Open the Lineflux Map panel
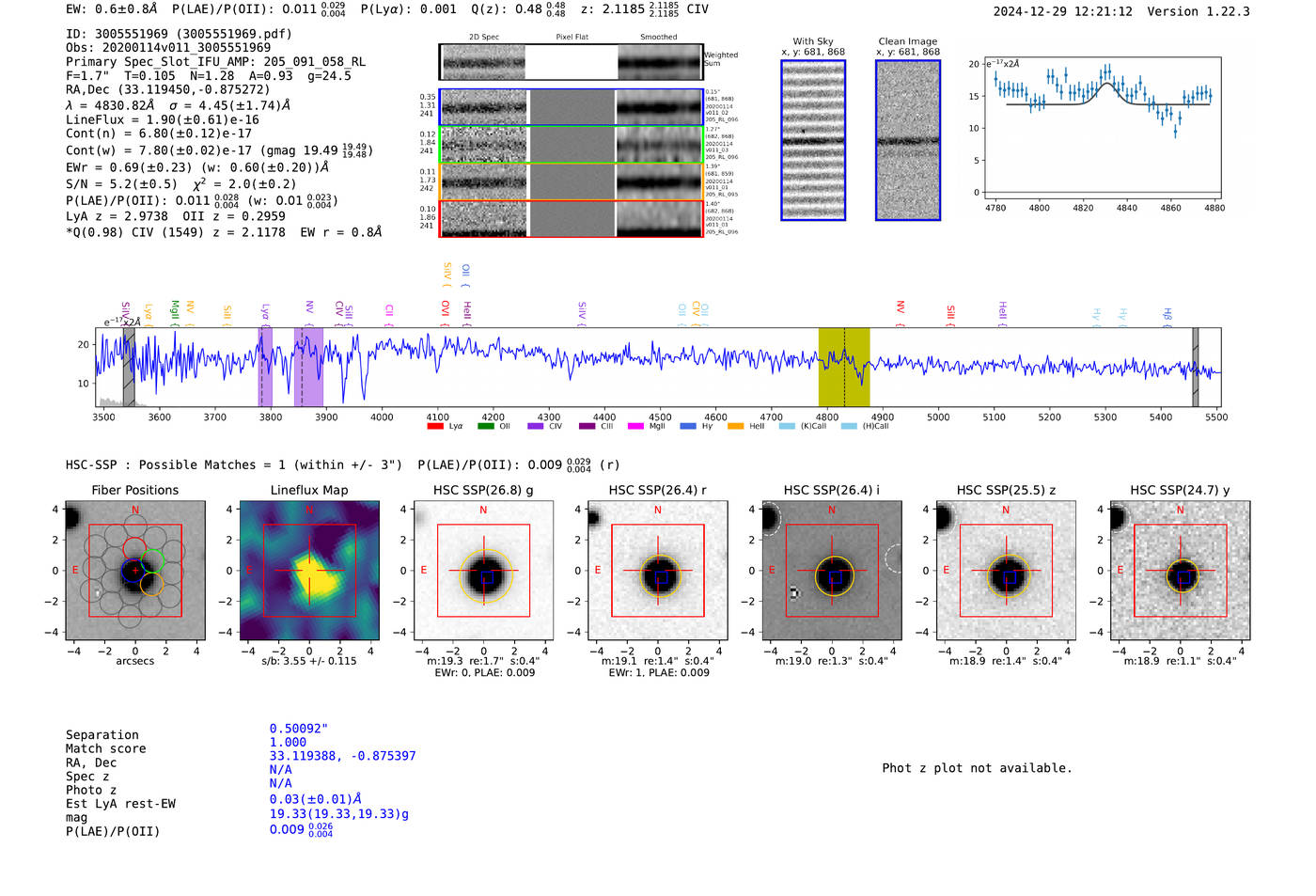 tap(309, 570)
